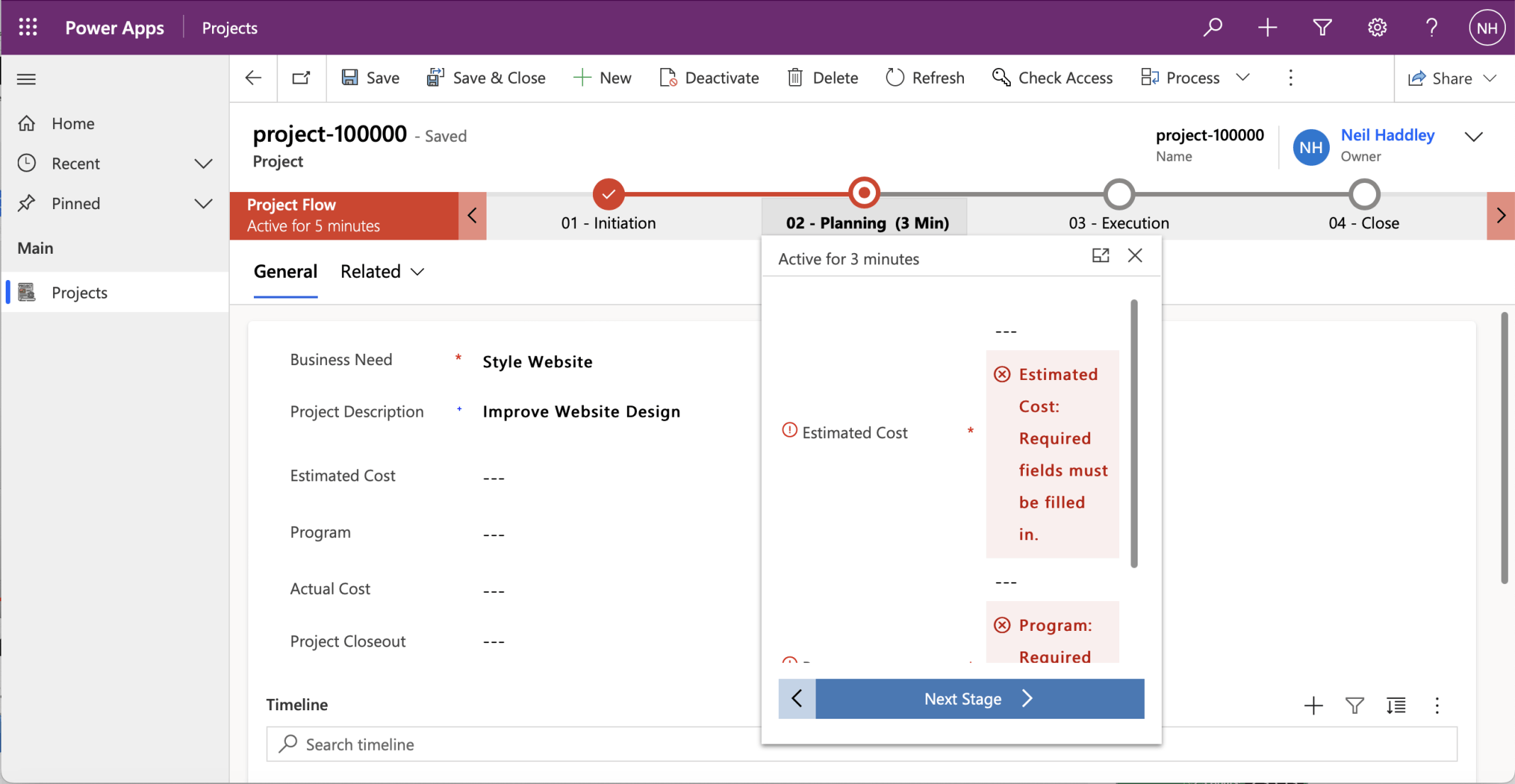Dock the stage flyout using pop-out icon

tap(1100, 256)
